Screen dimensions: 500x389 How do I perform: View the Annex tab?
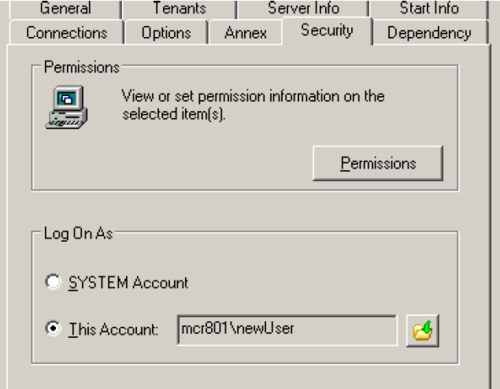click(x=246, y=33)
